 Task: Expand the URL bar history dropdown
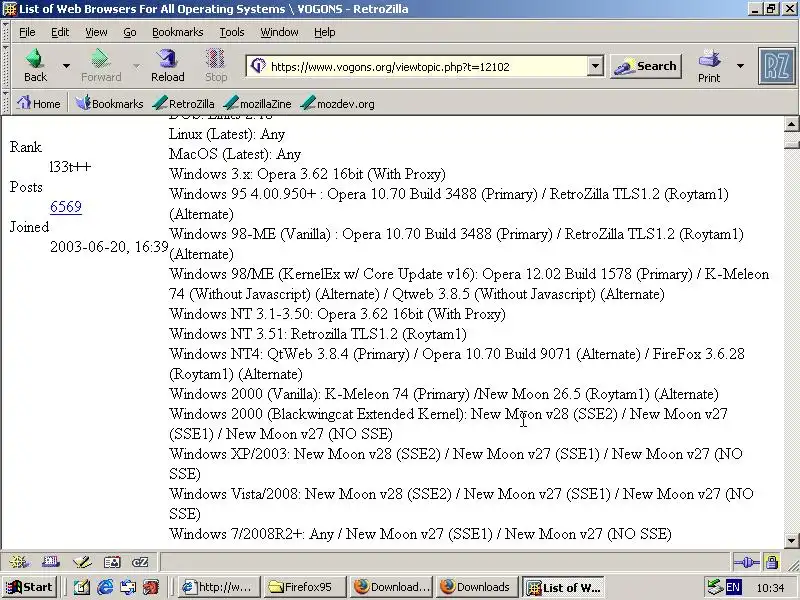coord(595,66)
